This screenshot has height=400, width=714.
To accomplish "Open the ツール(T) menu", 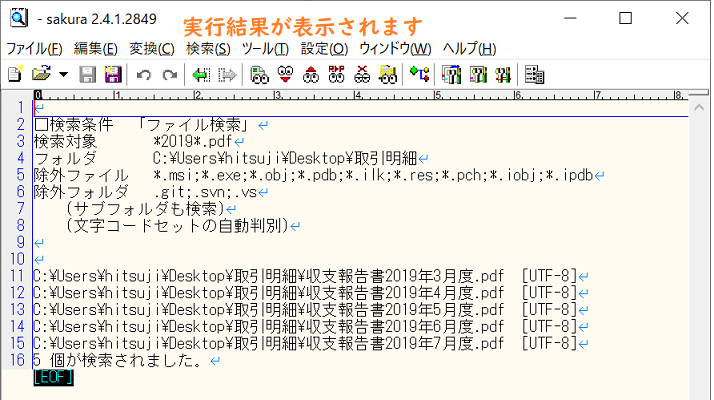I will [x=265, y=48].
